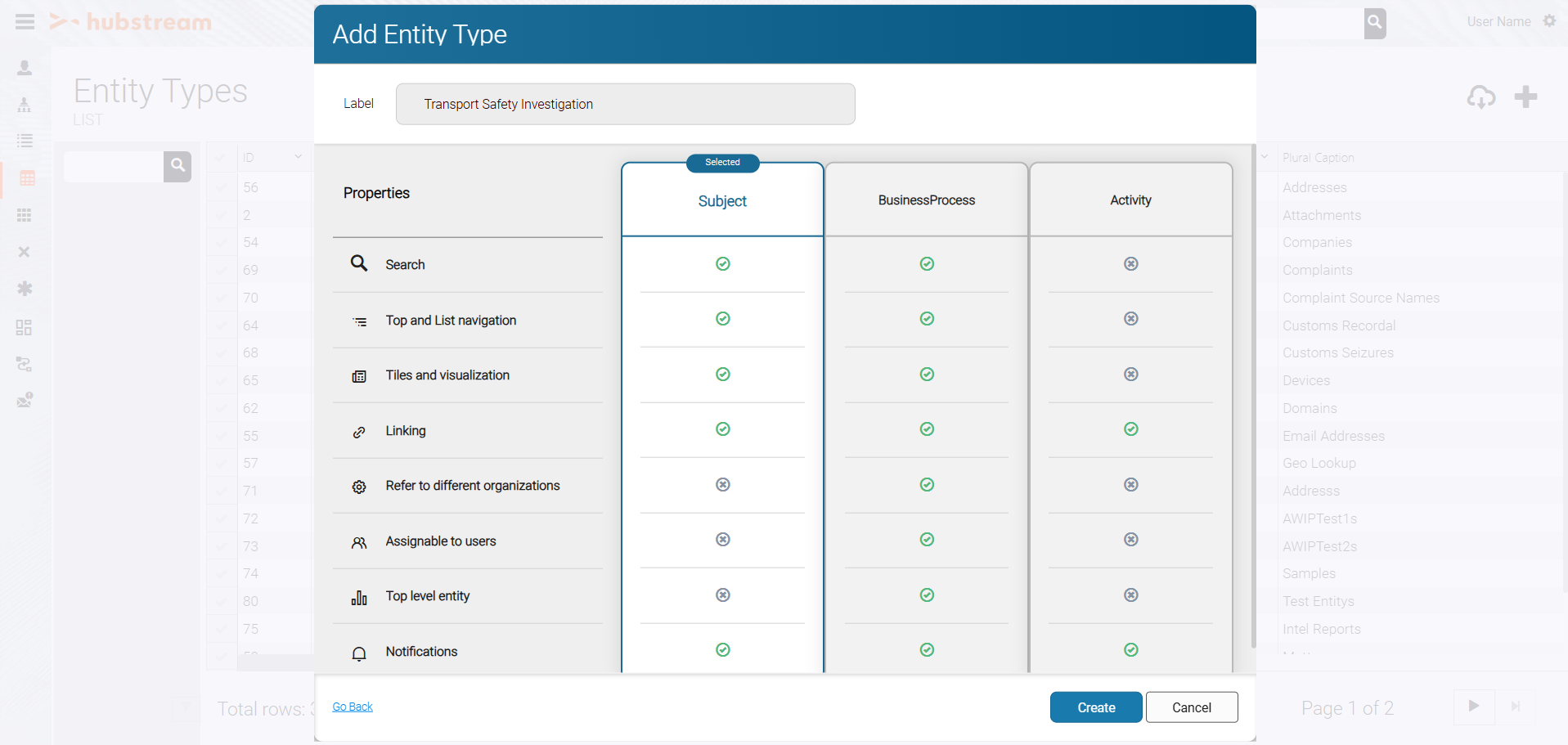Click the asterisk icon in left sidebar
The image size is (1568, 745).
(25, 289)
